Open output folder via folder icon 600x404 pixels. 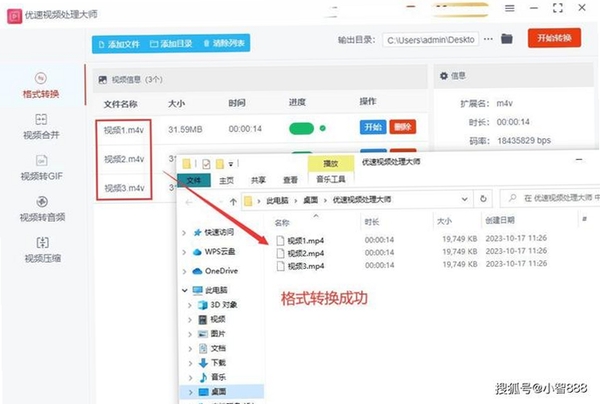[x=507, y=39]
